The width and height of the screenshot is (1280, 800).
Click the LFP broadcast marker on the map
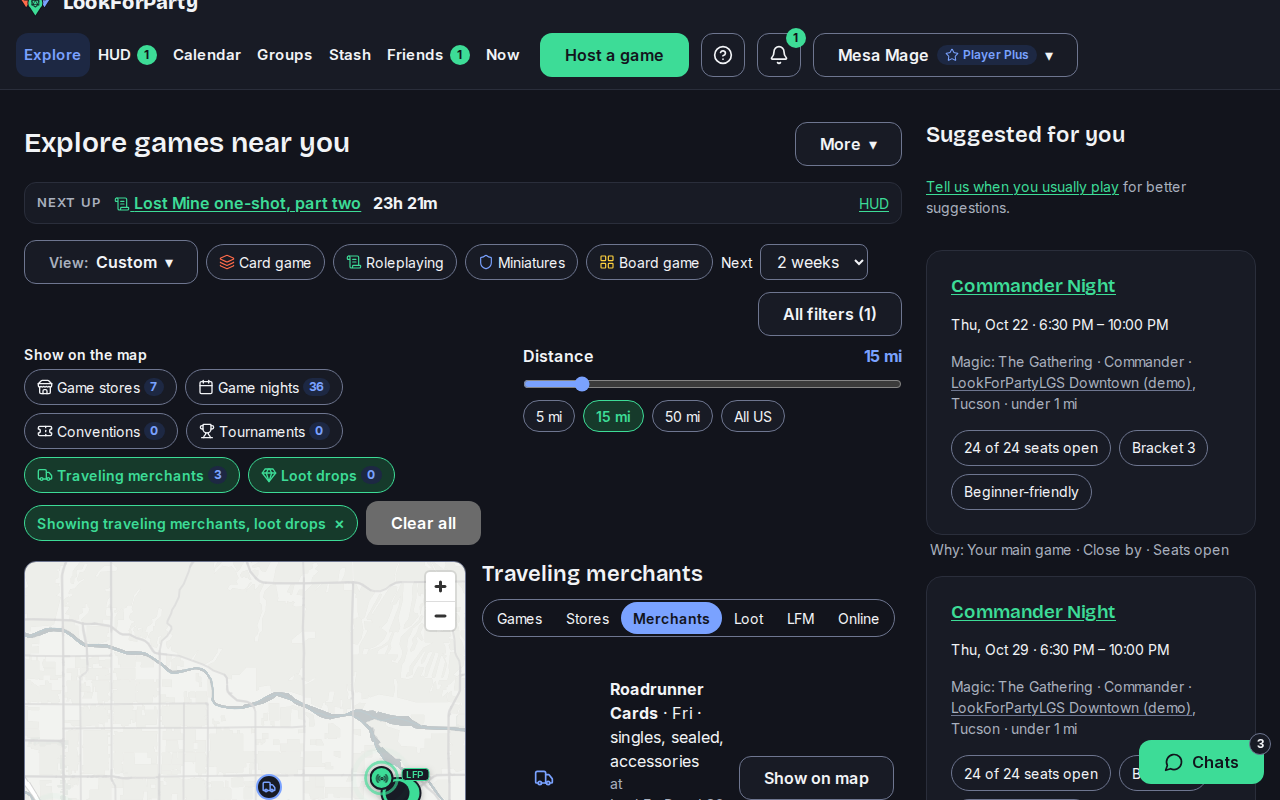click(381, 777)
